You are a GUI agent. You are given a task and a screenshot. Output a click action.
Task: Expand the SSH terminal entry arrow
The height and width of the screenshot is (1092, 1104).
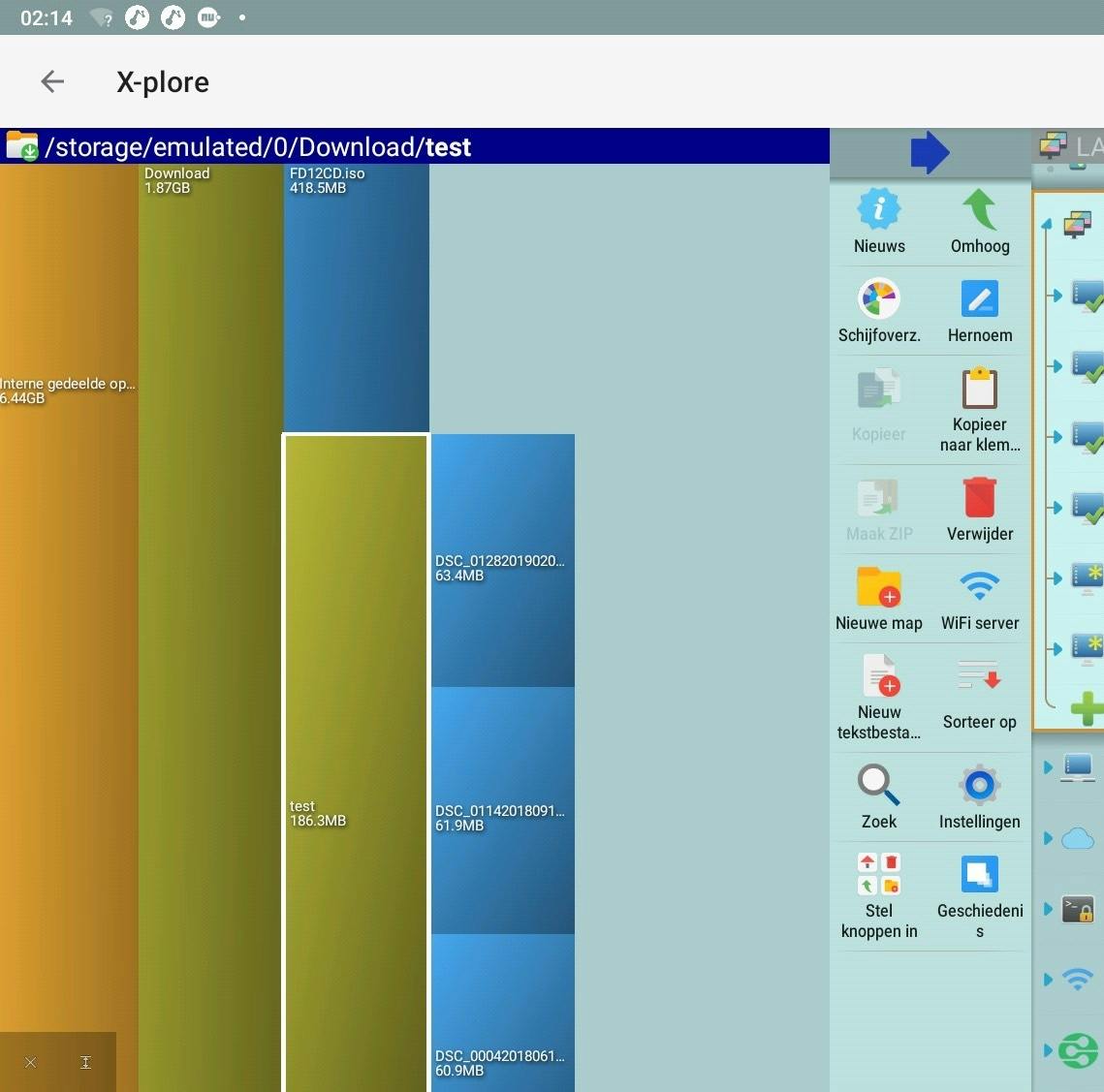[x=1048, y=909]
